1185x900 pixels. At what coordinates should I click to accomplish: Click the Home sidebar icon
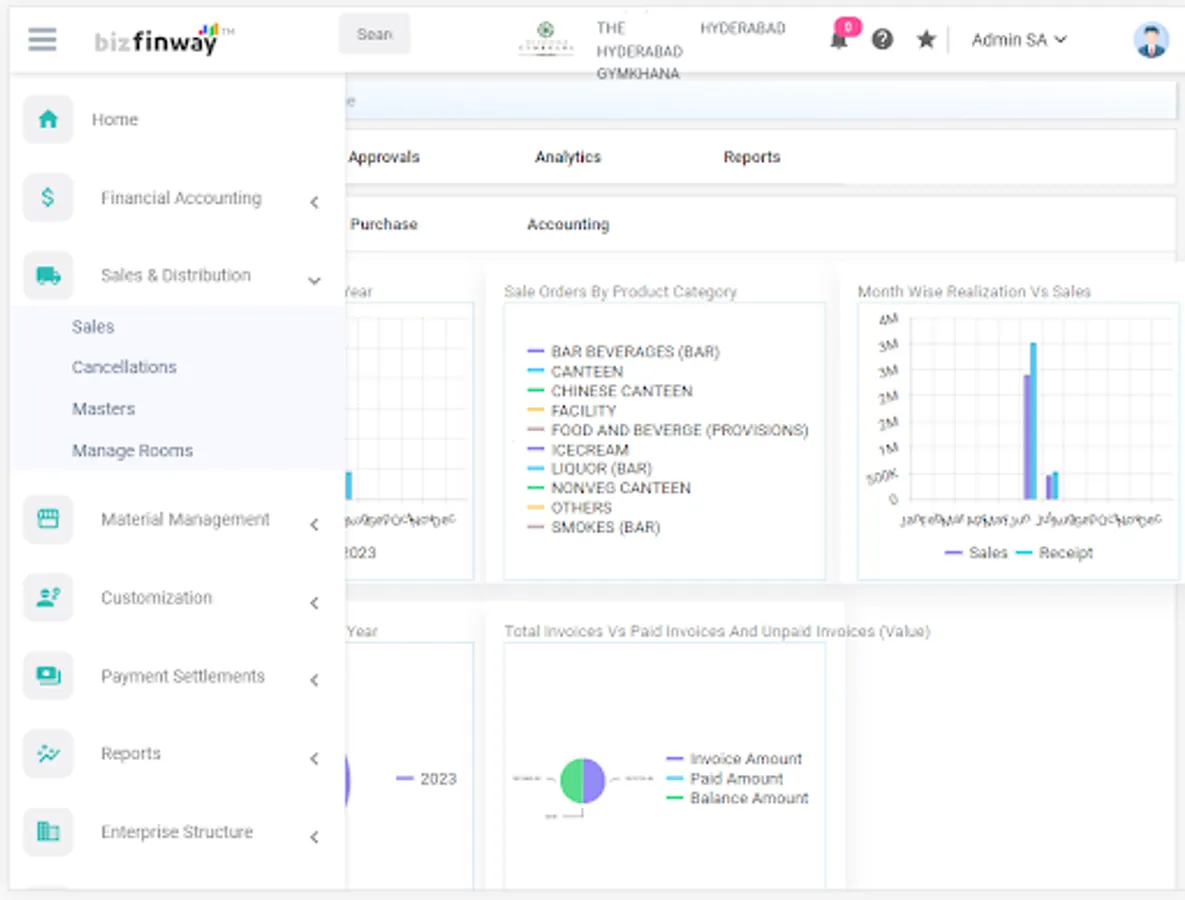click(x=48, y=119)
